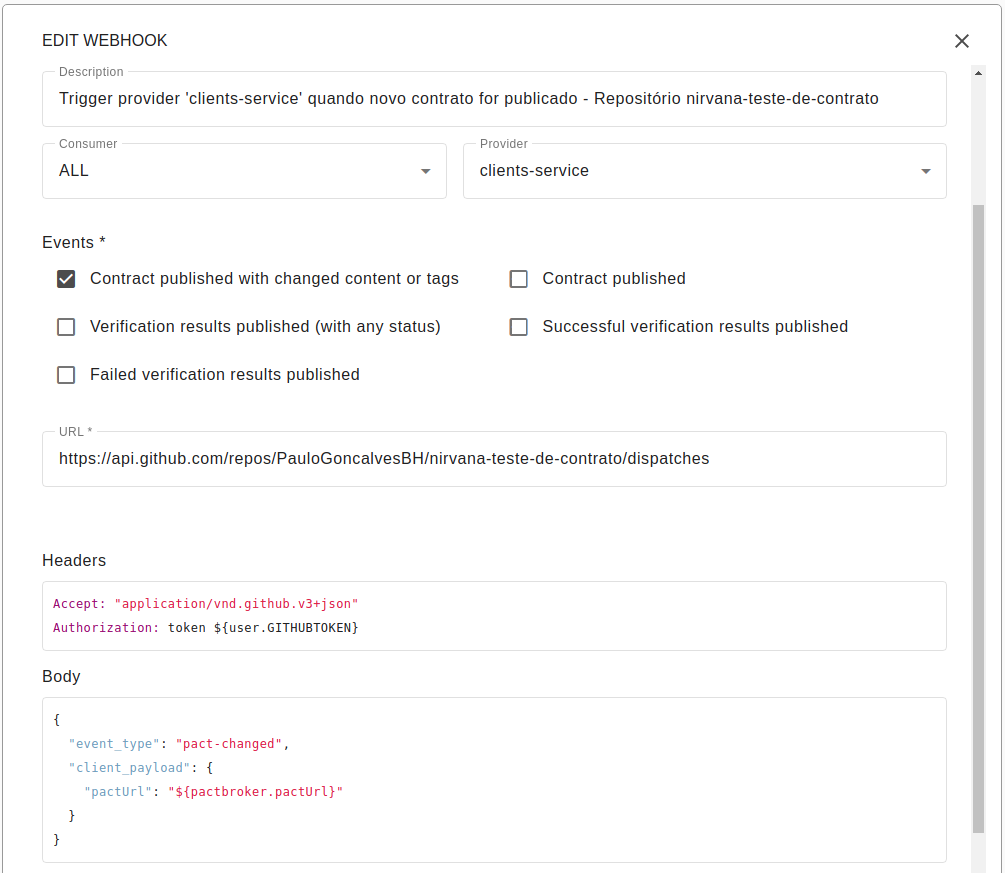Viewport: 1005px width, 873px height.
Task: Uncheck Contract published with changed content checkbox
Action: [66, 279]
